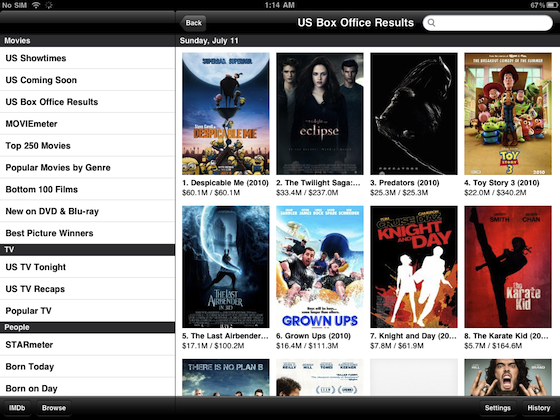Open US TV Tonight
Screen dimensions: 560x420
88,267
